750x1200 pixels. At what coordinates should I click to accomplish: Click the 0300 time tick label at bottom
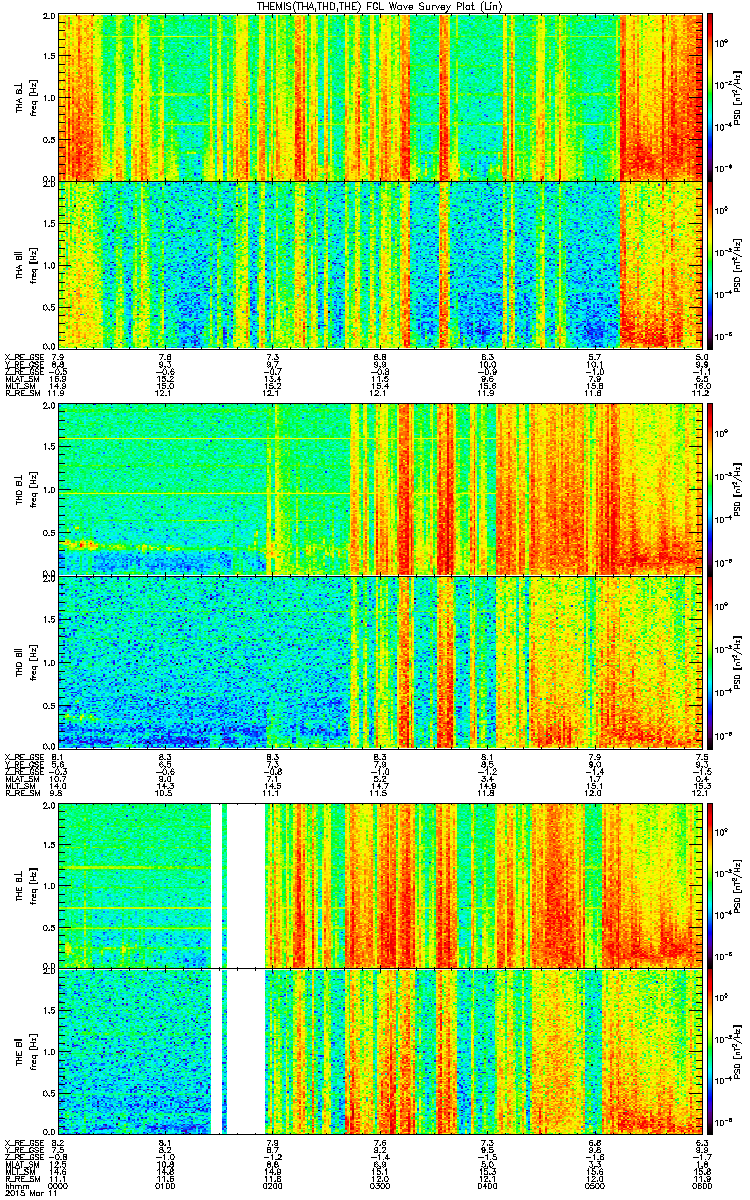[x=380, y=1186]
